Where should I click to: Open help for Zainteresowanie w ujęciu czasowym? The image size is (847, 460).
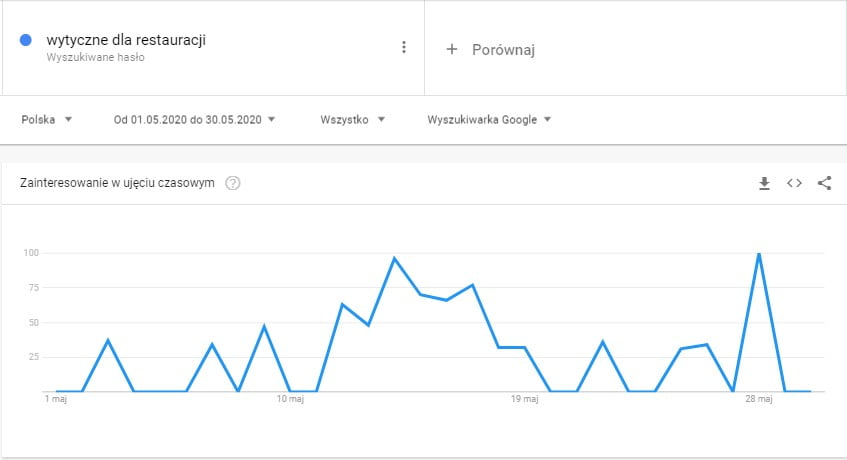point(232,183)
